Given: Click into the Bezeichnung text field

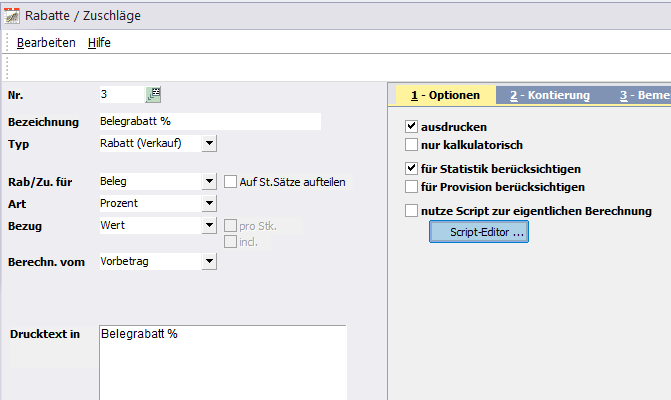Looking at the screenshot, I should tap(210, 121).
